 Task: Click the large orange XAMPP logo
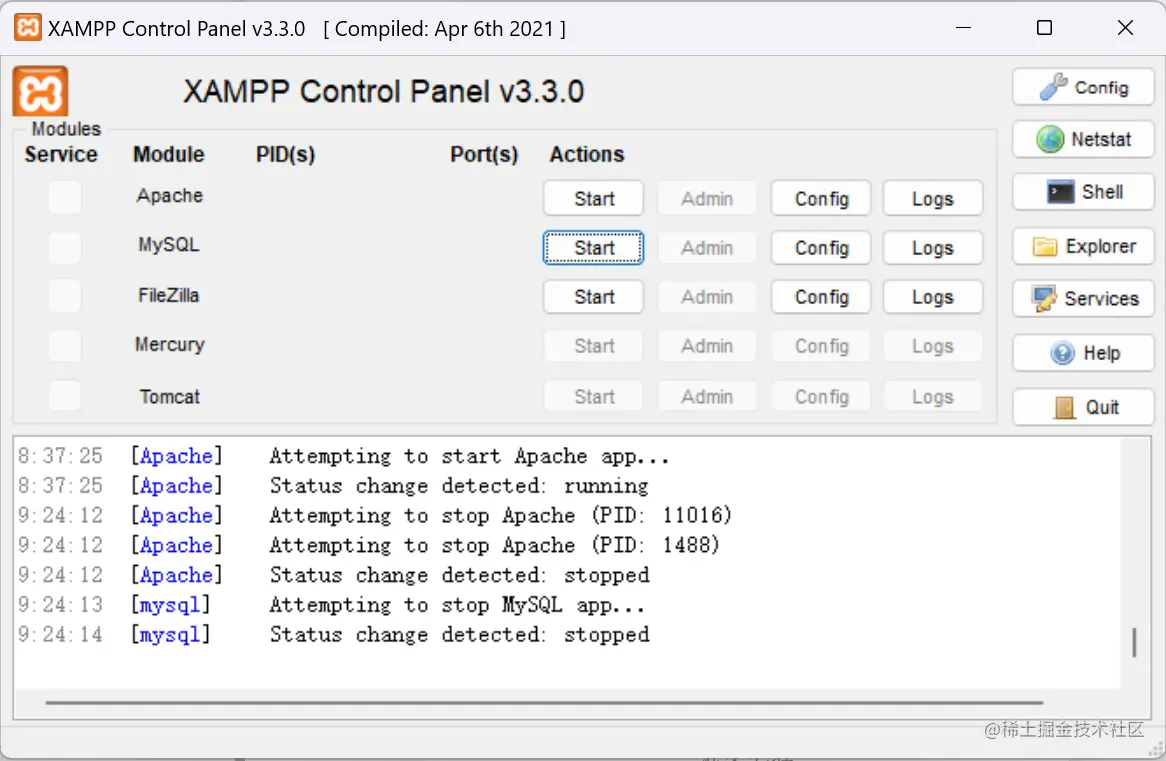(x=40, y=91)
